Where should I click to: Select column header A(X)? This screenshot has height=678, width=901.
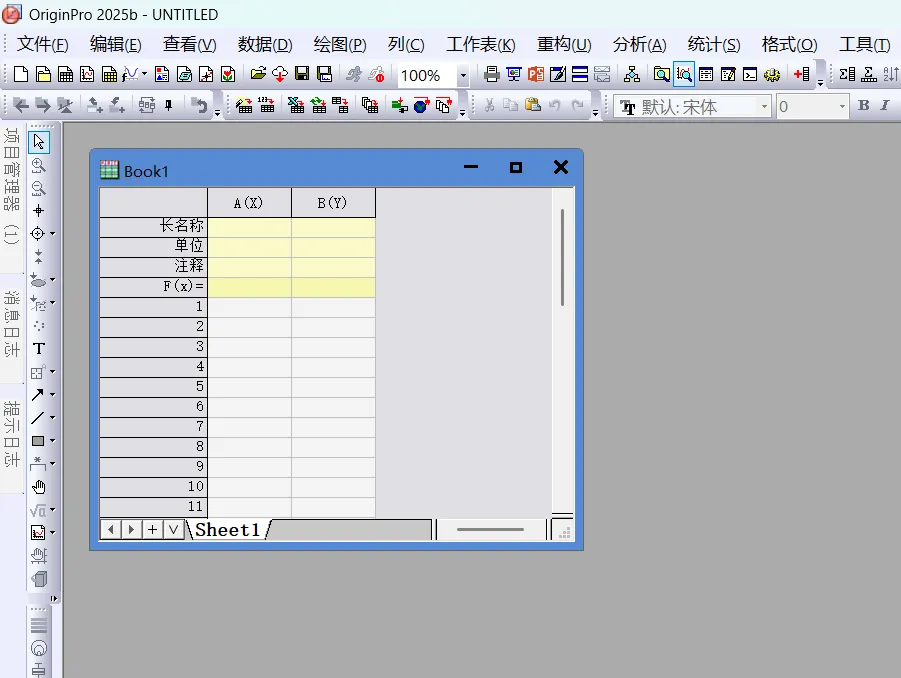tap(249, 203)
